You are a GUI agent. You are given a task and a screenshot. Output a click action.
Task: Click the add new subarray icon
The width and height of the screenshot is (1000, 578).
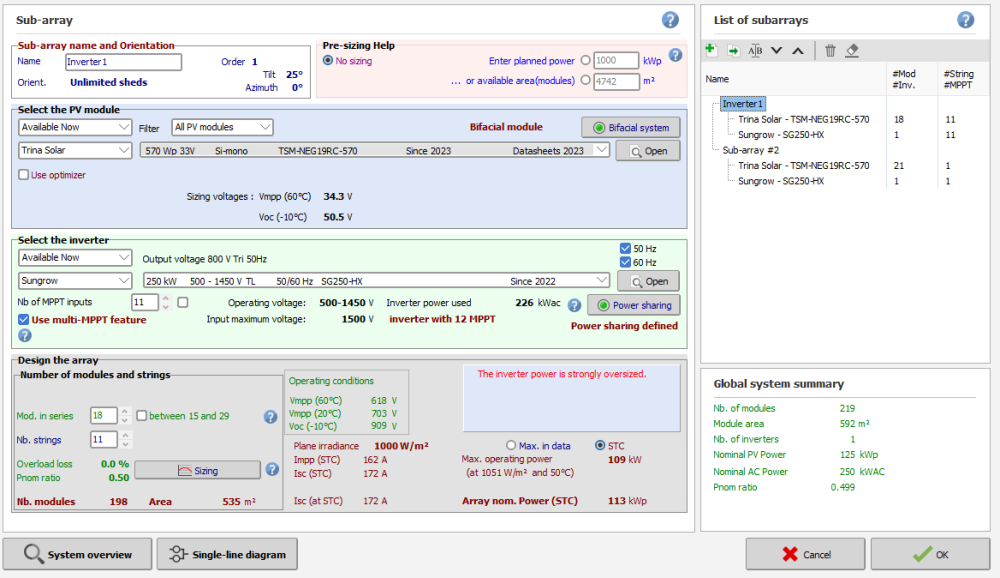711,50
